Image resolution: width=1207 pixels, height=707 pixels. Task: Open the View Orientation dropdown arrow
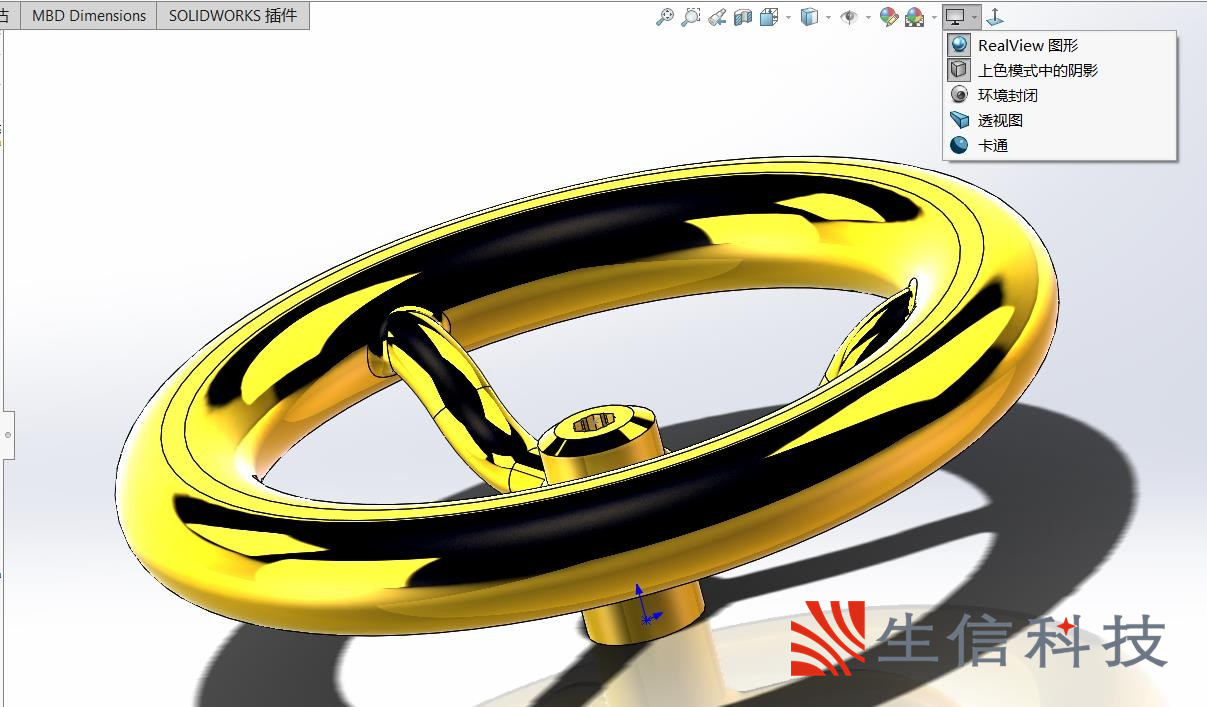click(787, 17)
